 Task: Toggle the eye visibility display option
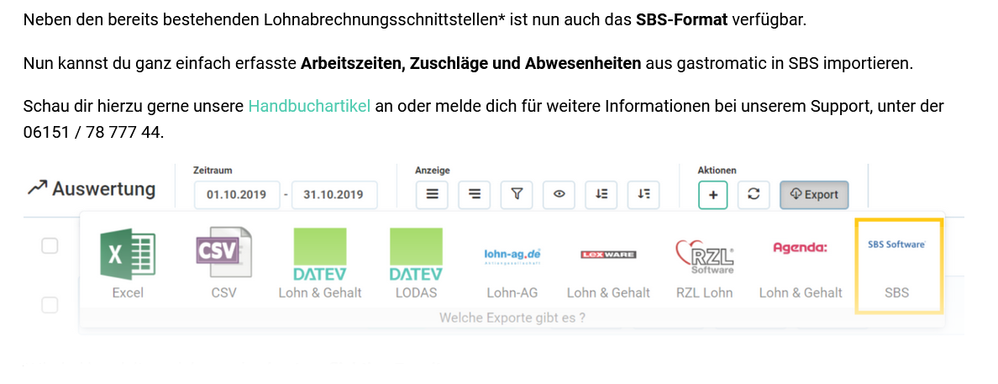pos(559,195)
